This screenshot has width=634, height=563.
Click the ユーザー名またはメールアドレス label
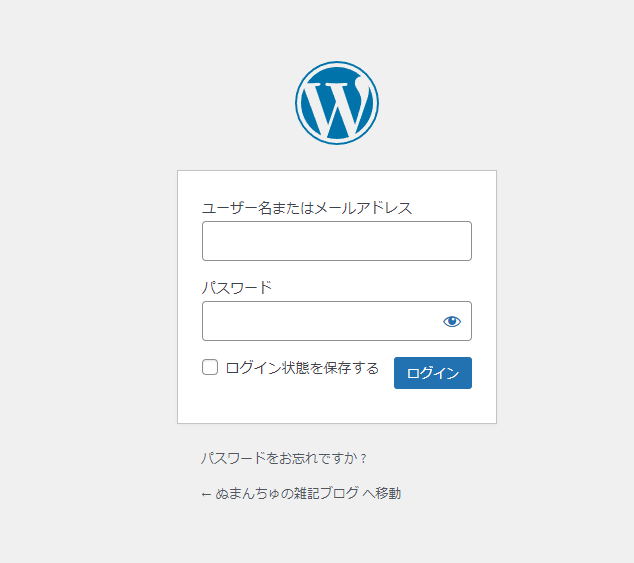[x=307, y=208]
